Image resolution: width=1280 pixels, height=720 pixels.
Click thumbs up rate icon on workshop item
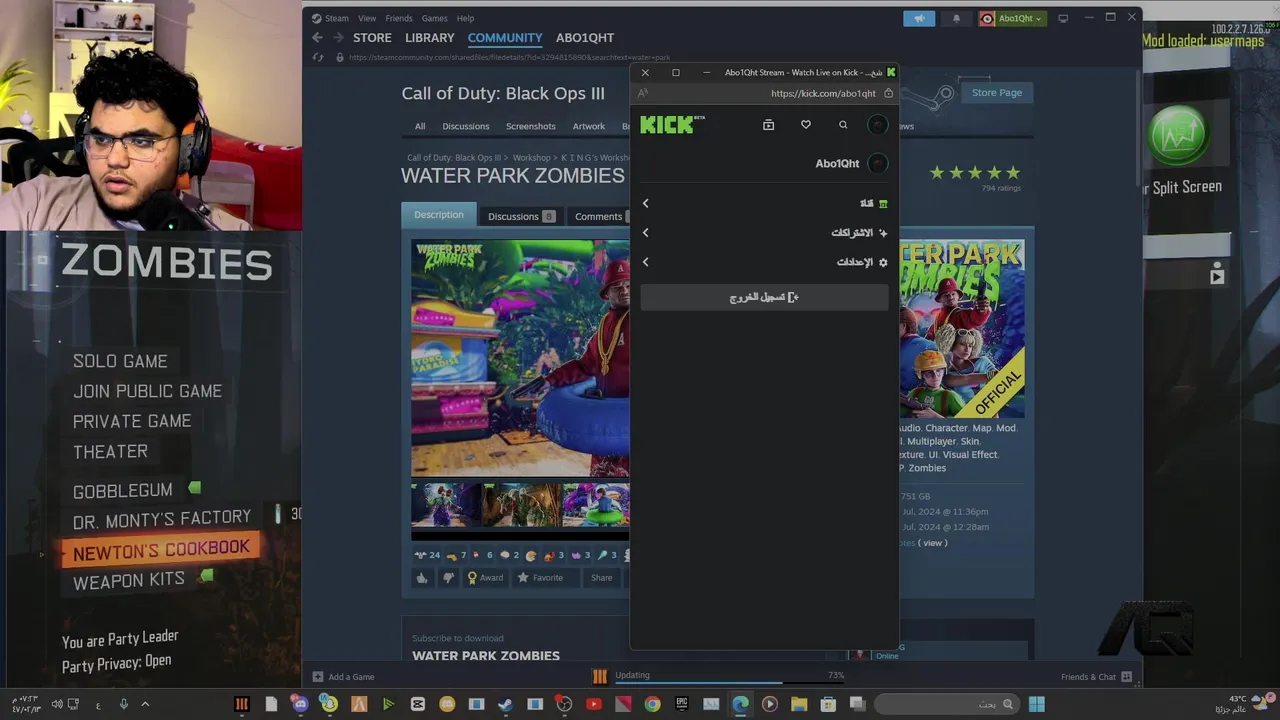(422, 578)
